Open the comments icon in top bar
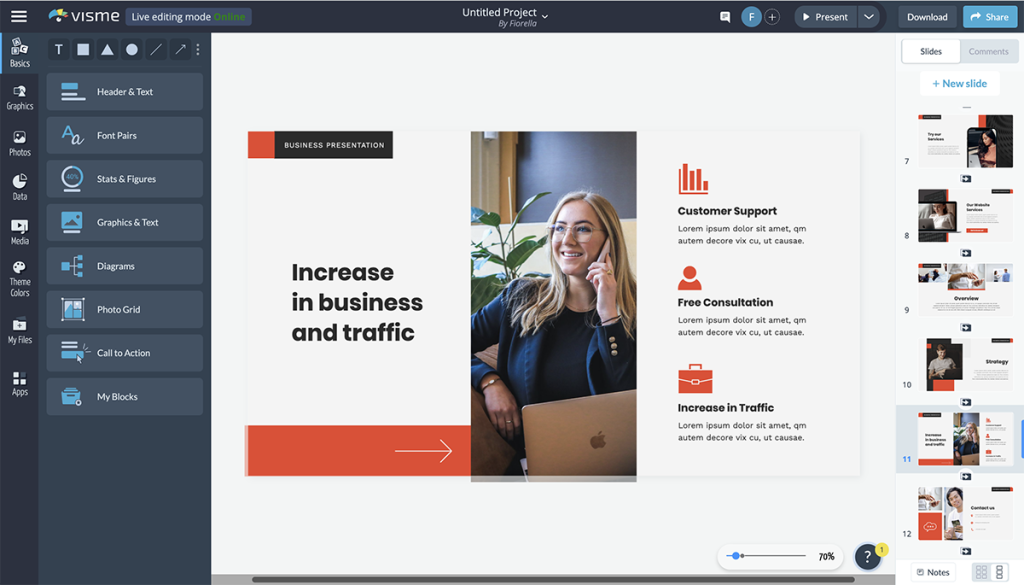This screenshot has height=585, width=1024. coord(723,16)
